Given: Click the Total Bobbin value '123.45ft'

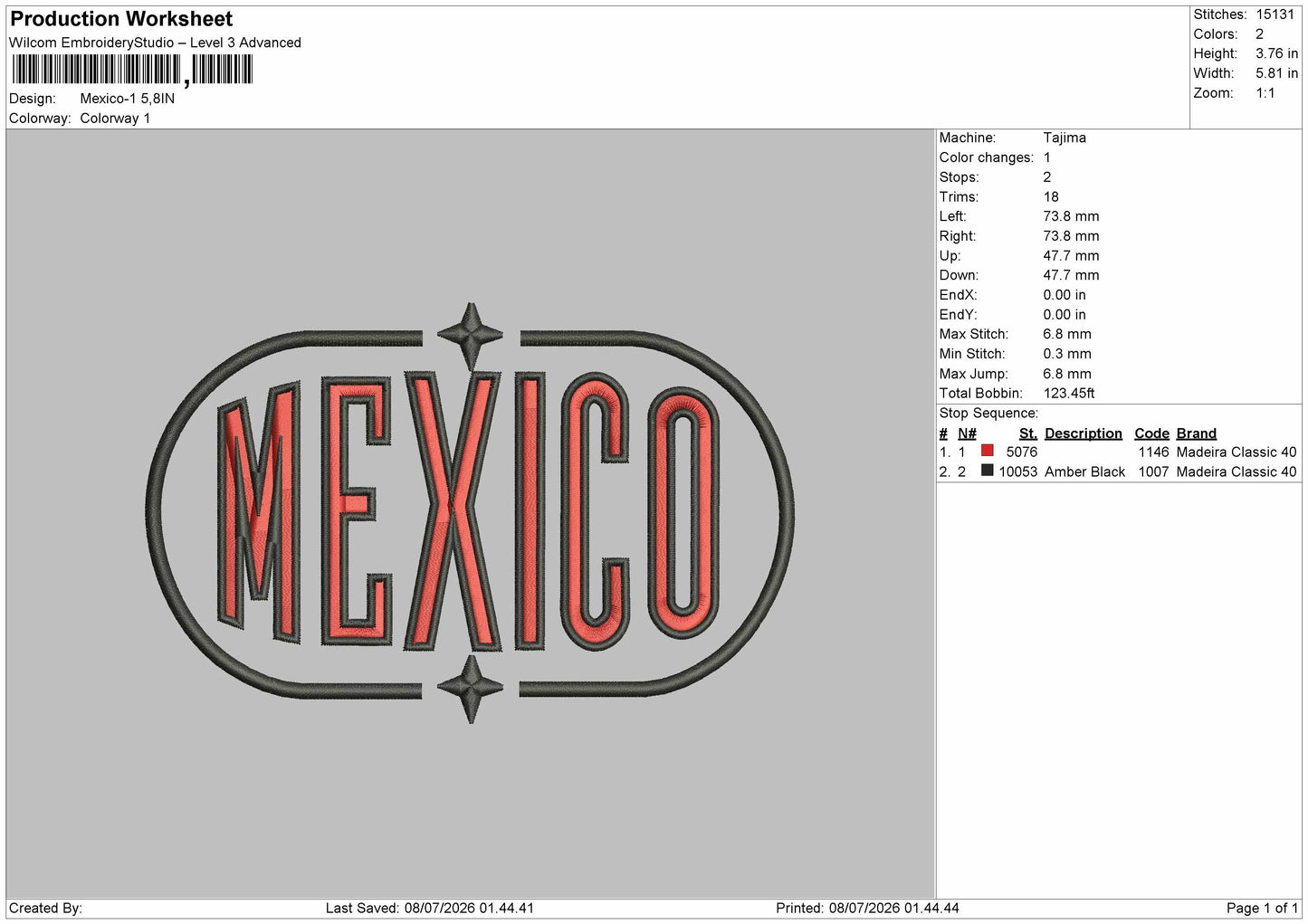Looking at the screenshot, I should [1069, 393].
